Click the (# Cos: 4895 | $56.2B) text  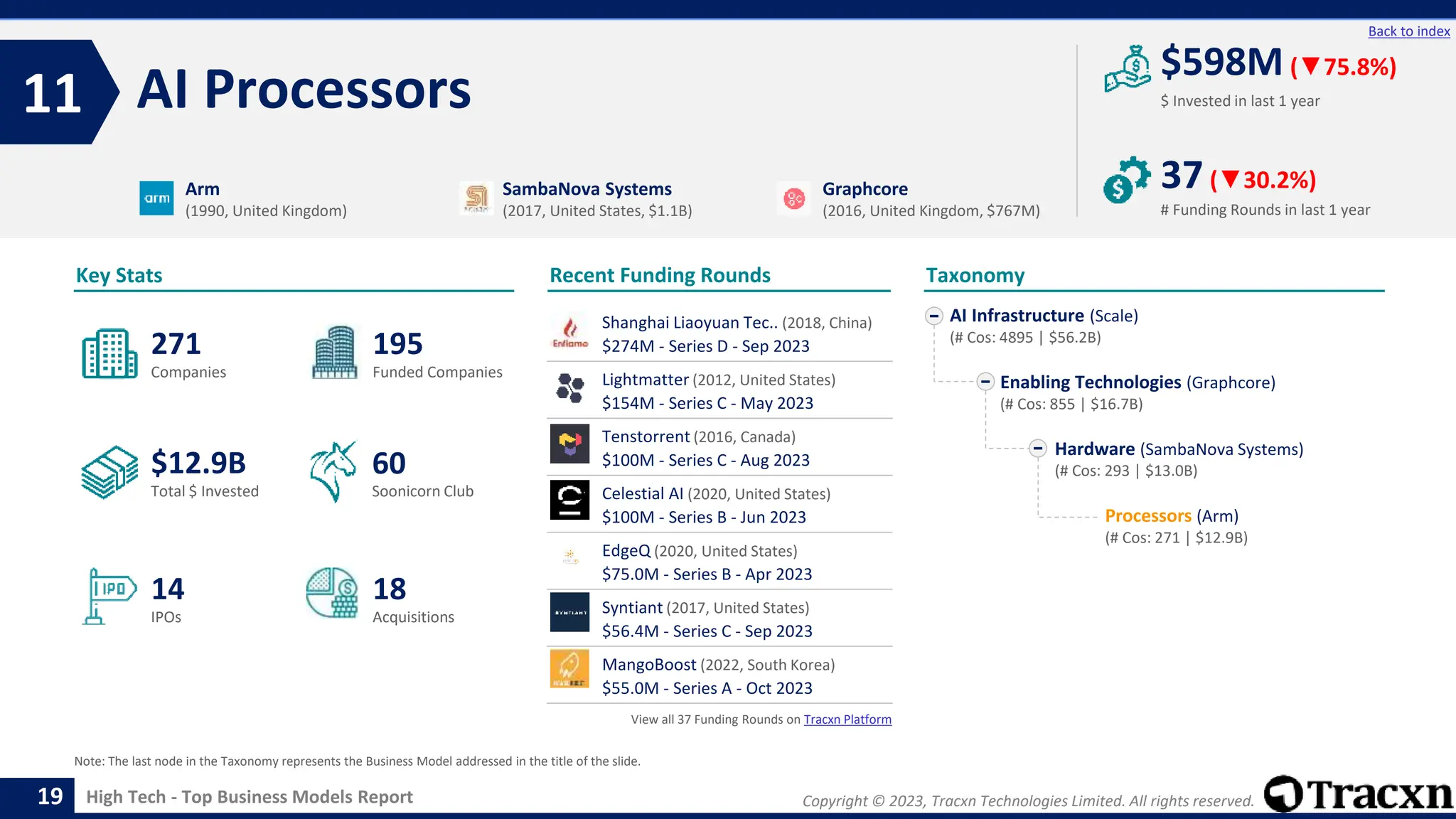tap(1025, 338)
